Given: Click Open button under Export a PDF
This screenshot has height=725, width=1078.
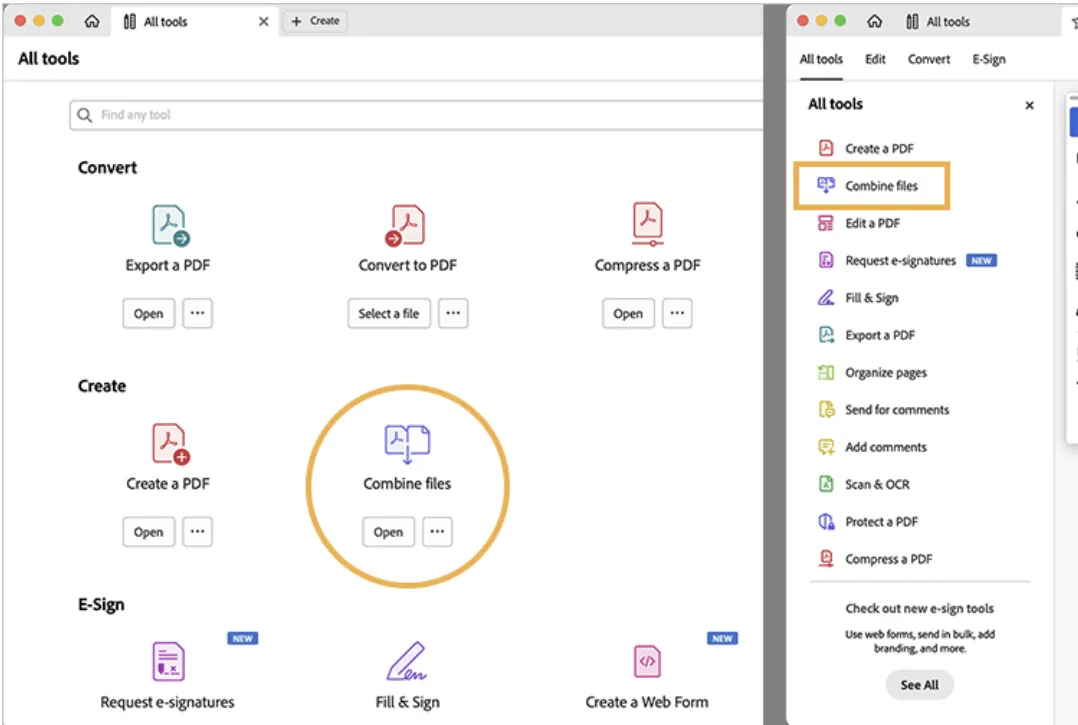Looking at the screenshot, I should (148, 313).
